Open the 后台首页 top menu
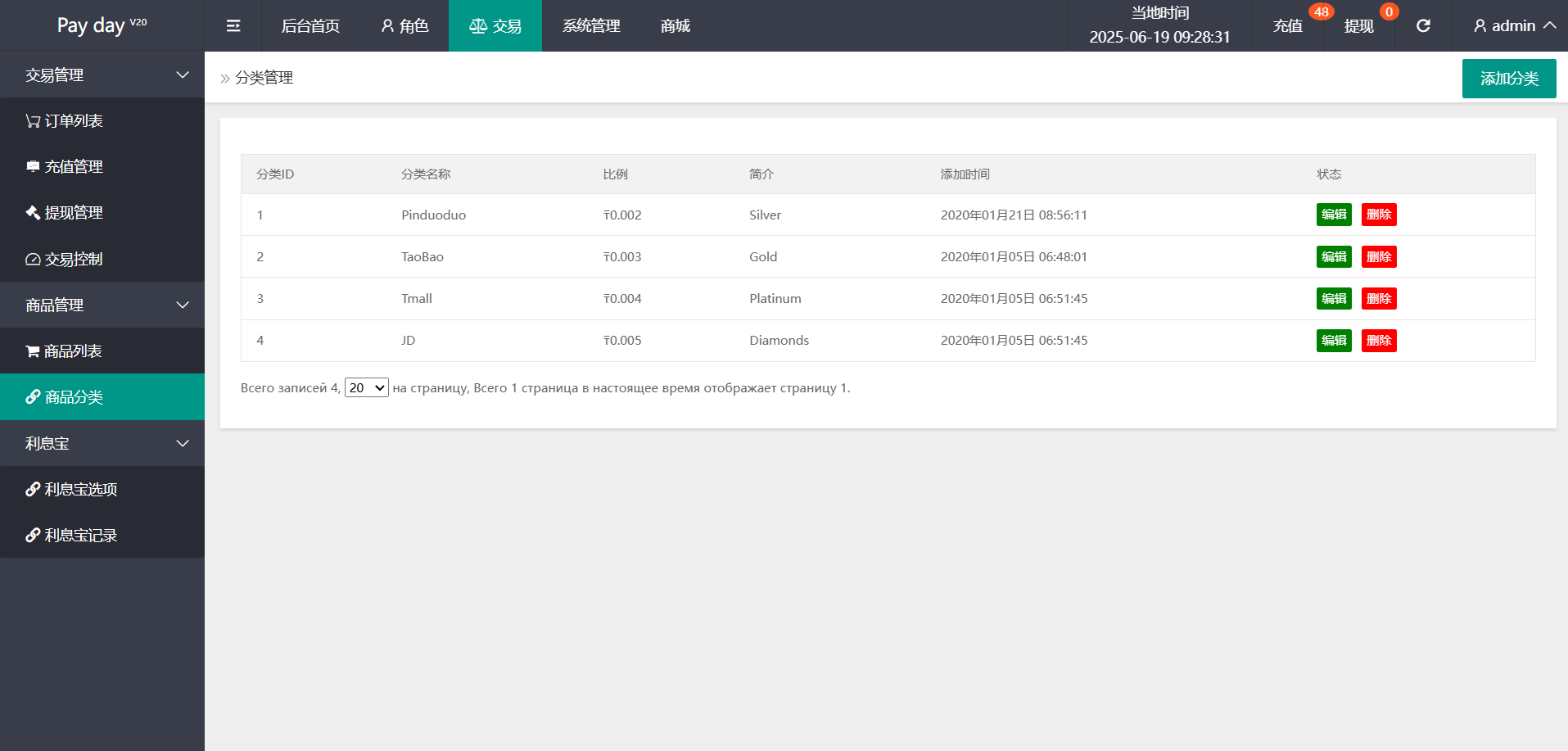 tap(310, 26)
